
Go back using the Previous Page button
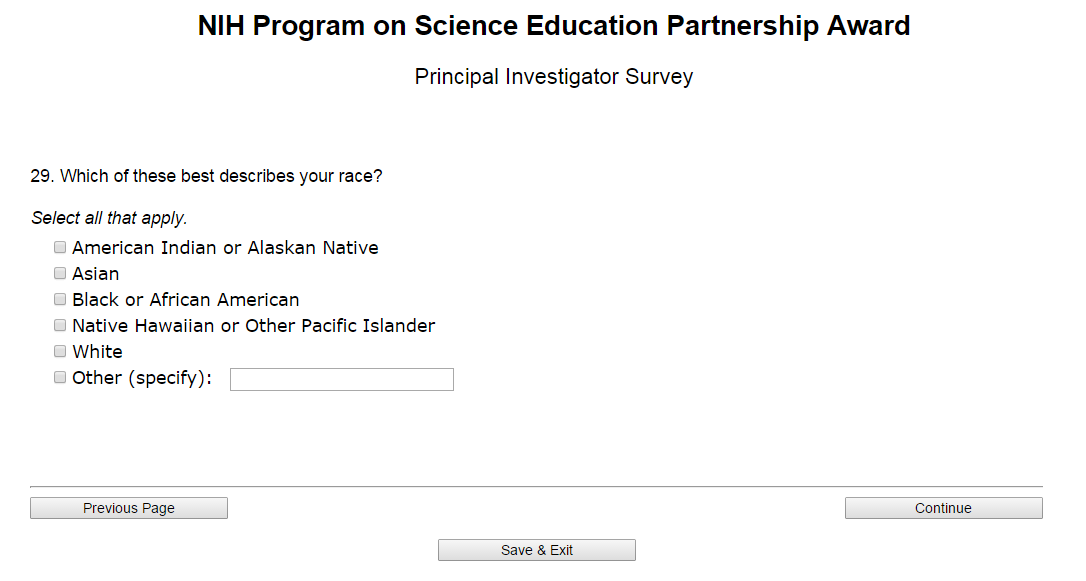click(129, 508)
